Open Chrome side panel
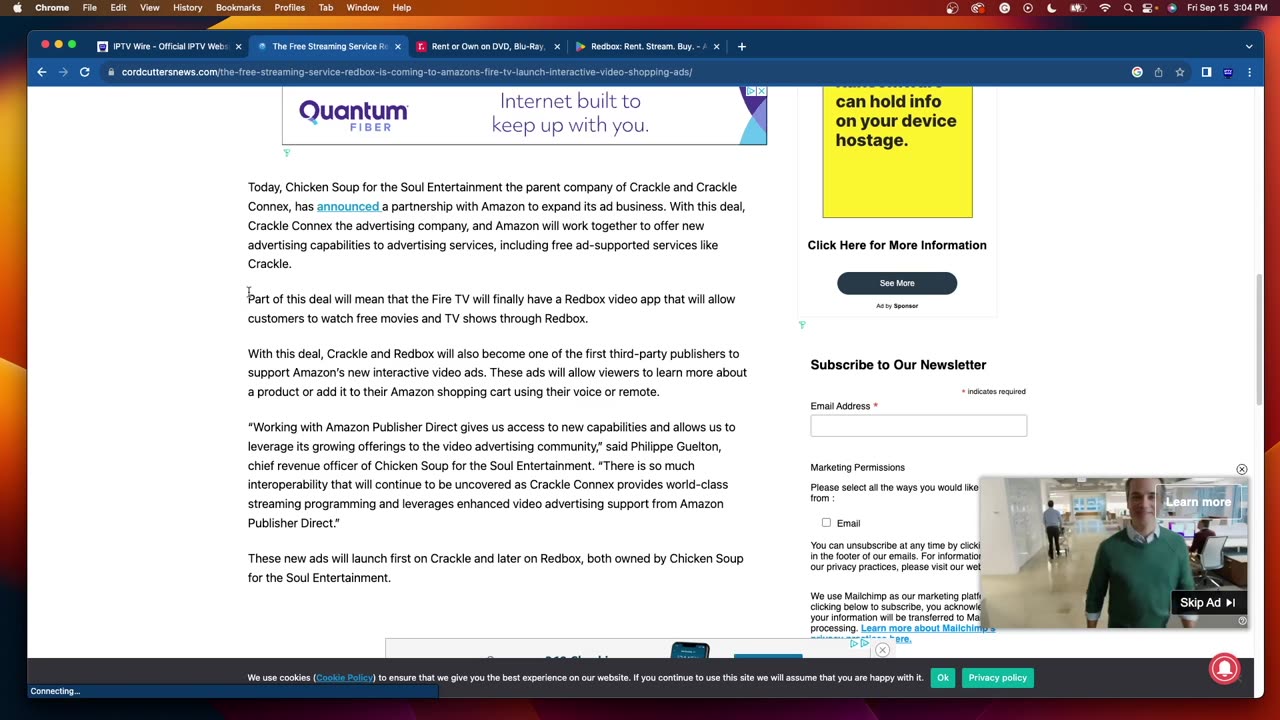This screenshot has width=1280, height=720. [x=1206, y=72]
